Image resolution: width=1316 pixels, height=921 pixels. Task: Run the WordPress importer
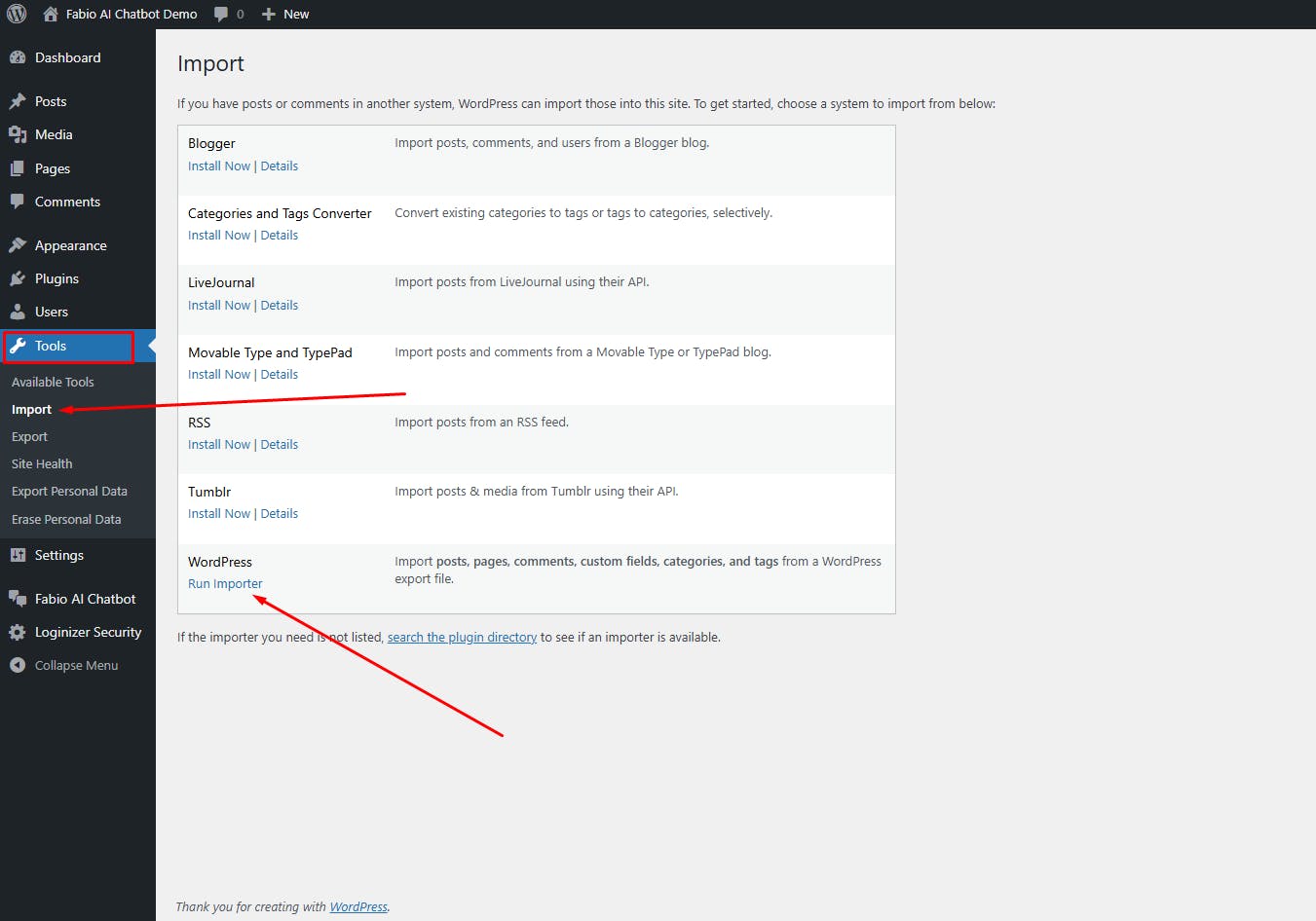pos(225,583)
